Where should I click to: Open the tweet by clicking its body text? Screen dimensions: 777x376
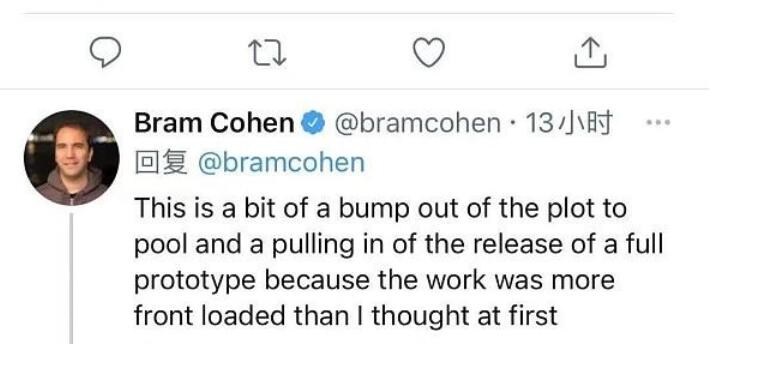pyautogui.click(x=398, y=262)
